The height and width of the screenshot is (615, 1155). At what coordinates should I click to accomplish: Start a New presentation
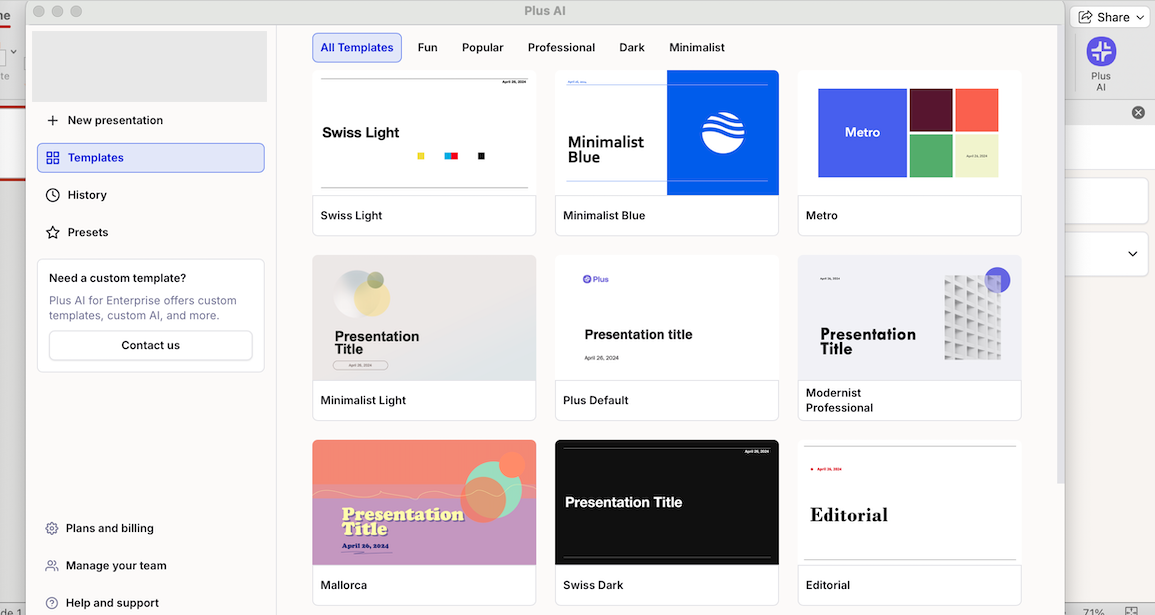(150, 120)
